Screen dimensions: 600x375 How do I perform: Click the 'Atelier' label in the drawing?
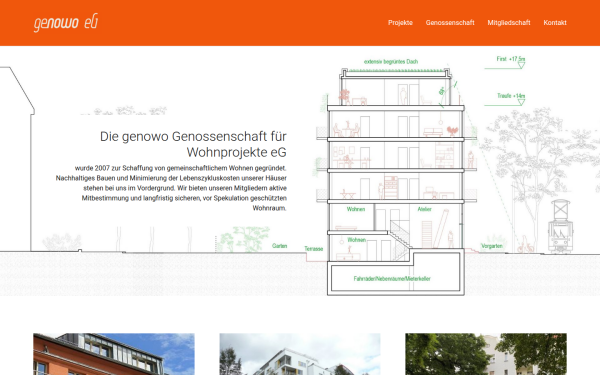pos(424,209)
